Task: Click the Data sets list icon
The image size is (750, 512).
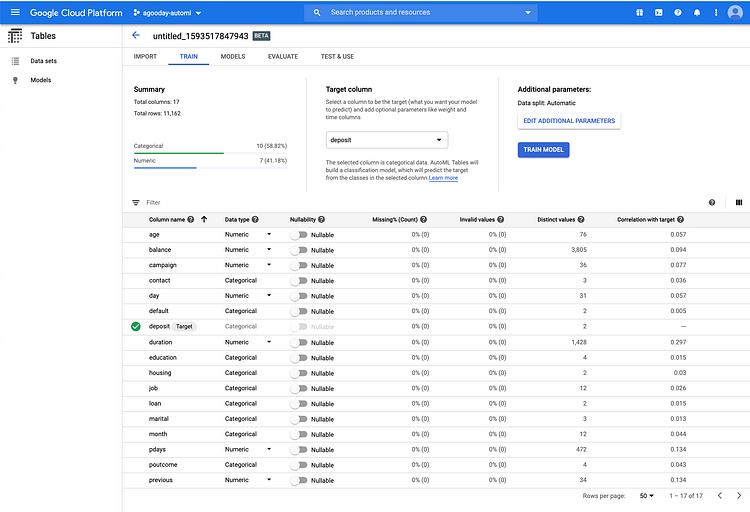Action: click(15, 61)
